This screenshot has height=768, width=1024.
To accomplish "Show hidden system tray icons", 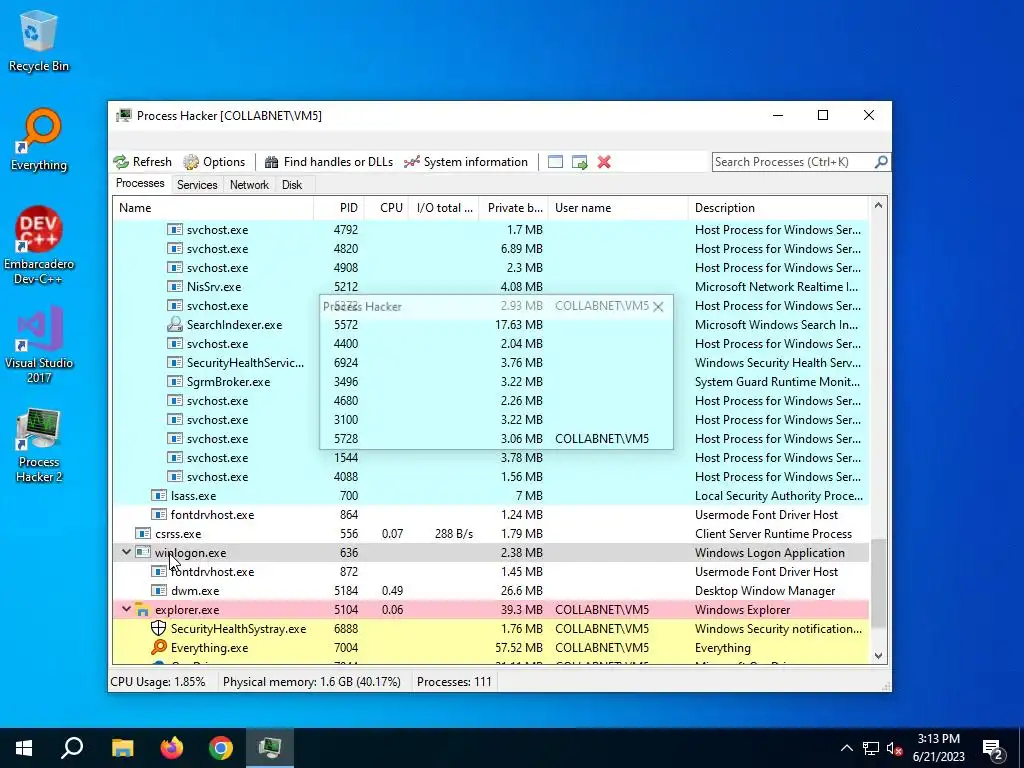I will pos(846,748).
